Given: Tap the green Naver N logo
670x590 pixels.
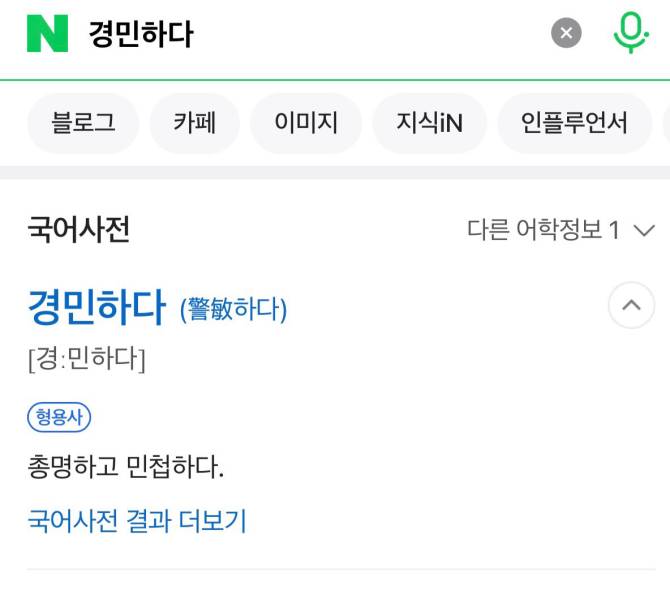Looking at the screenshot, I should 47,33.
